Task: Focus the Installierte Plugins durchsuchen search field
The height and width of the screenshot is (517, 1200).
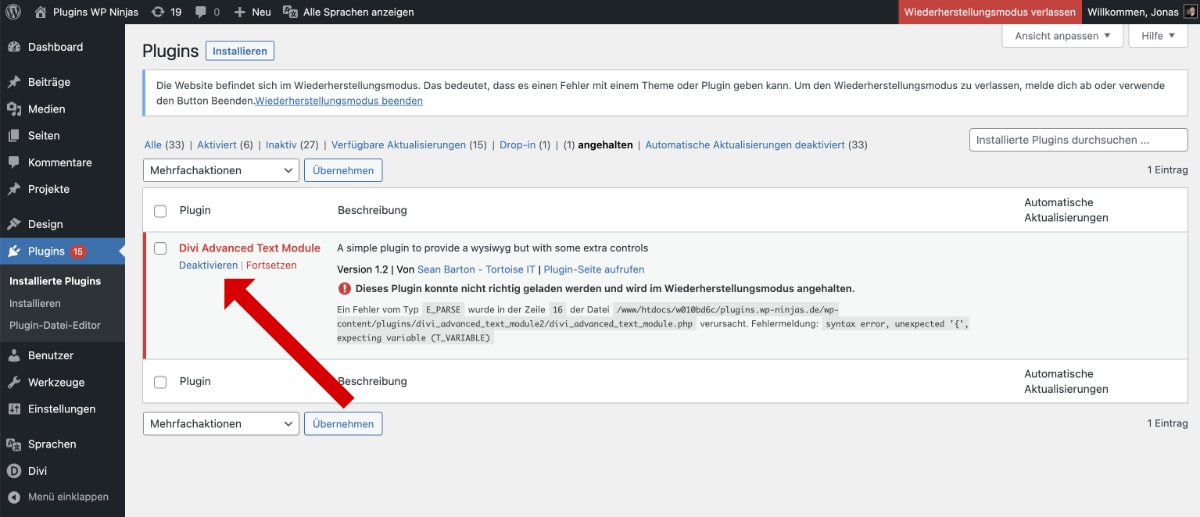Action: pos(1078,140)
